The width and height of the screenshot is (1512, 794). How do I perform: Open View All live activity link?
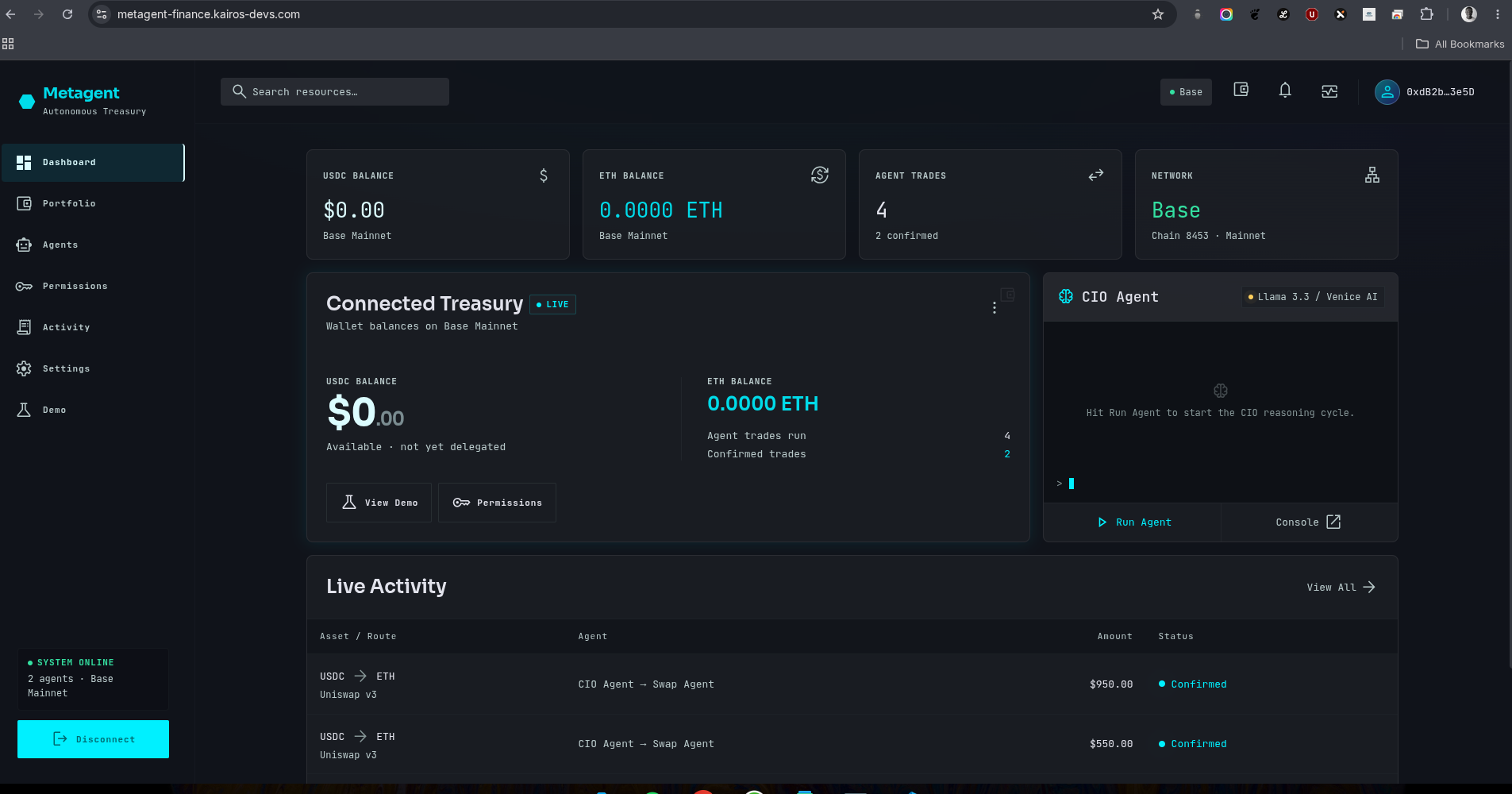(x=1341, y=588)
